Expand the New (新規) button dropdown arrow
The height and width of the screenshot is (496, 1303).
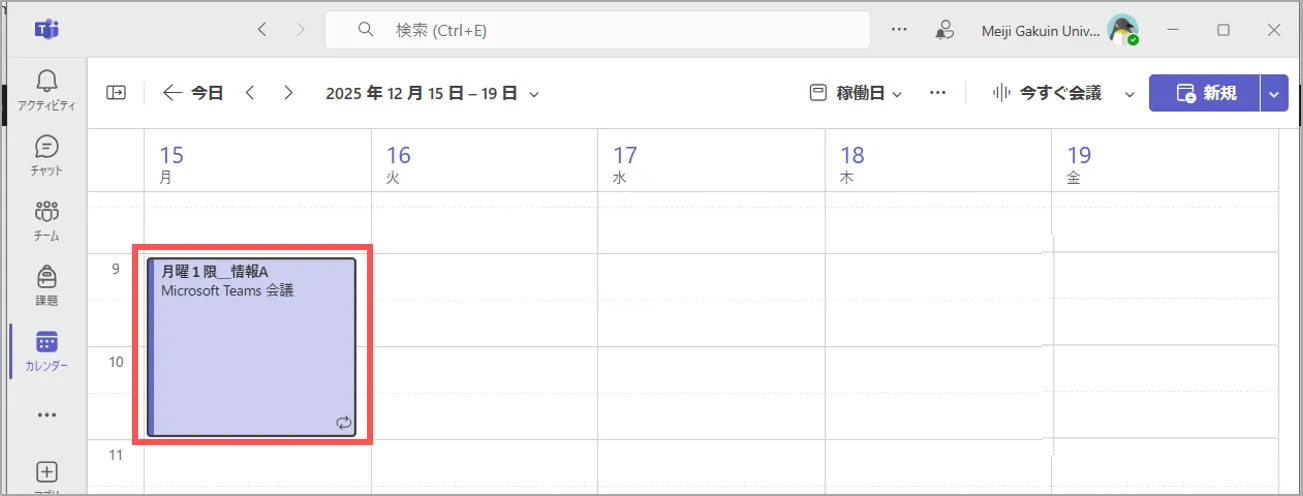point(1274,93)
